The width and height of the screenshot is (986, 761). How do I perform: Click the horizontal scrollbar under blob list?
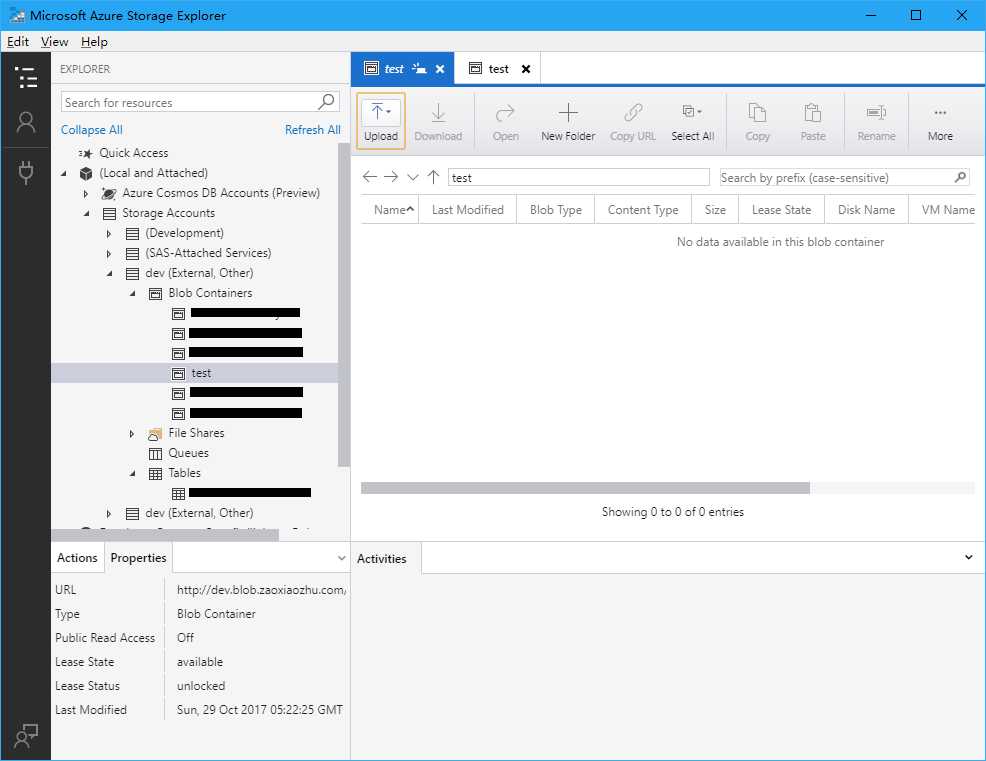(x=585, y=488)
